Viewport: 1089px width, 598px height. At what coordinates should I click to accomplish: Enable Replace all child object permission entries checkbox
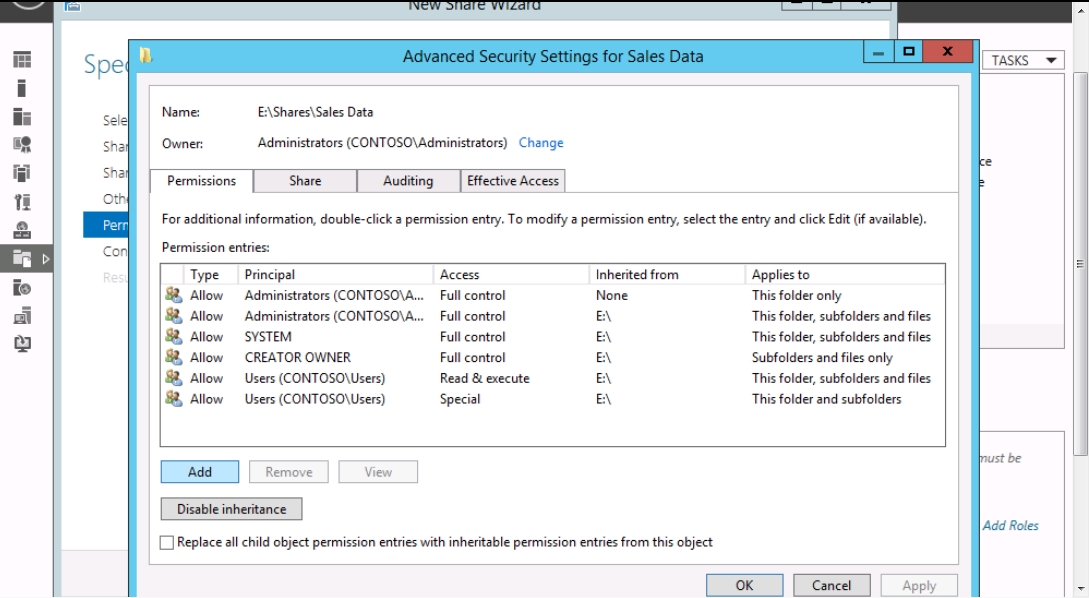(x=167, y=542)
